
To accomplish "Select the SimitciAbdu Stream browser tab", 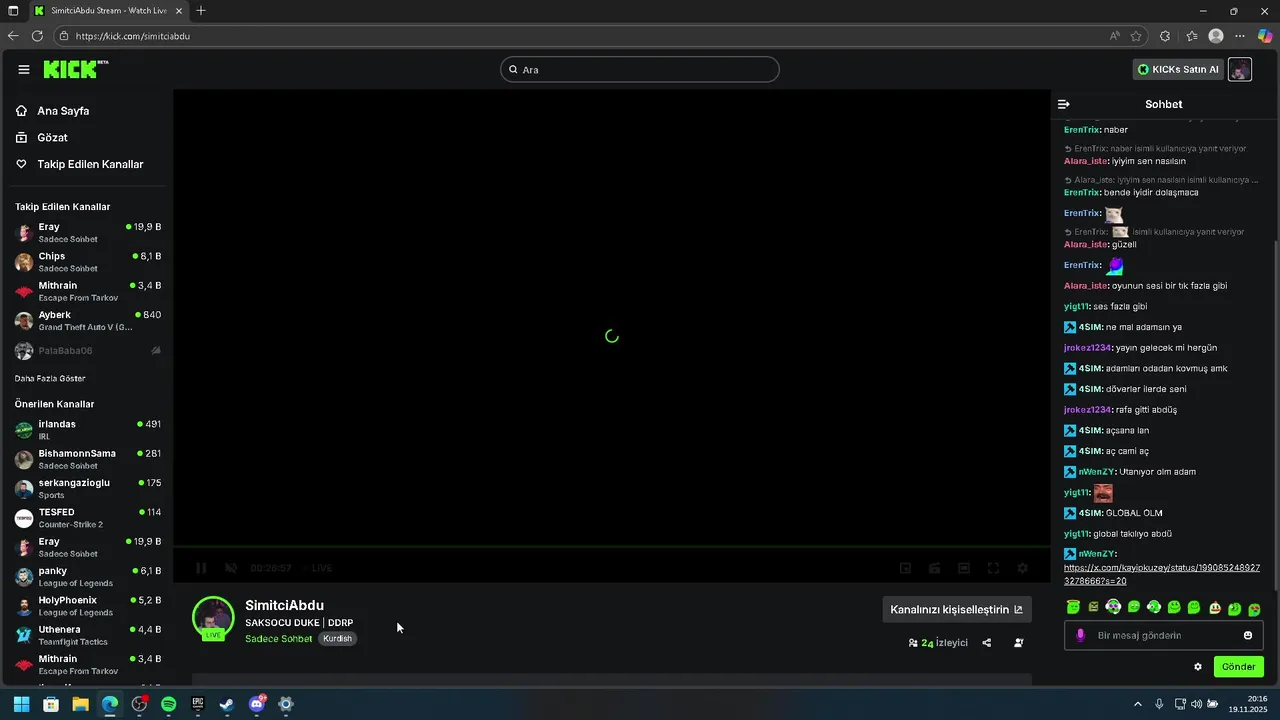I will pos(108,11).
